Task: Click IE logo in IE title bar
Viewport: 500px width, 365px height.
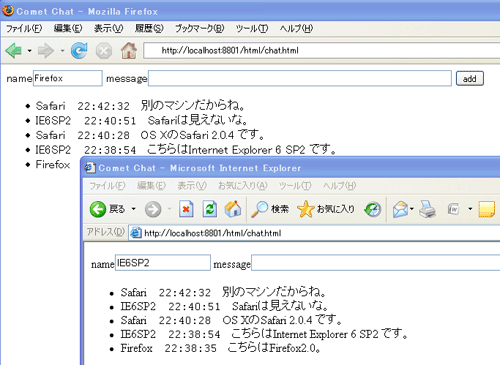Action: [89, 167]
